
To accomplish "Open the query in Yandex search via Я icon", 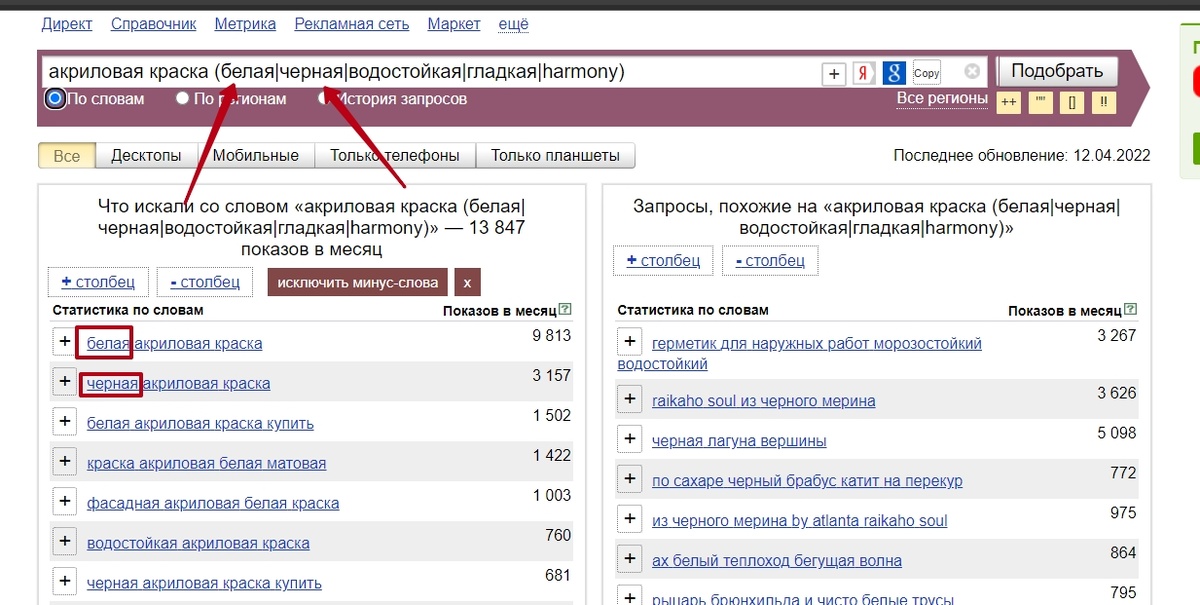I will (862, 72).
